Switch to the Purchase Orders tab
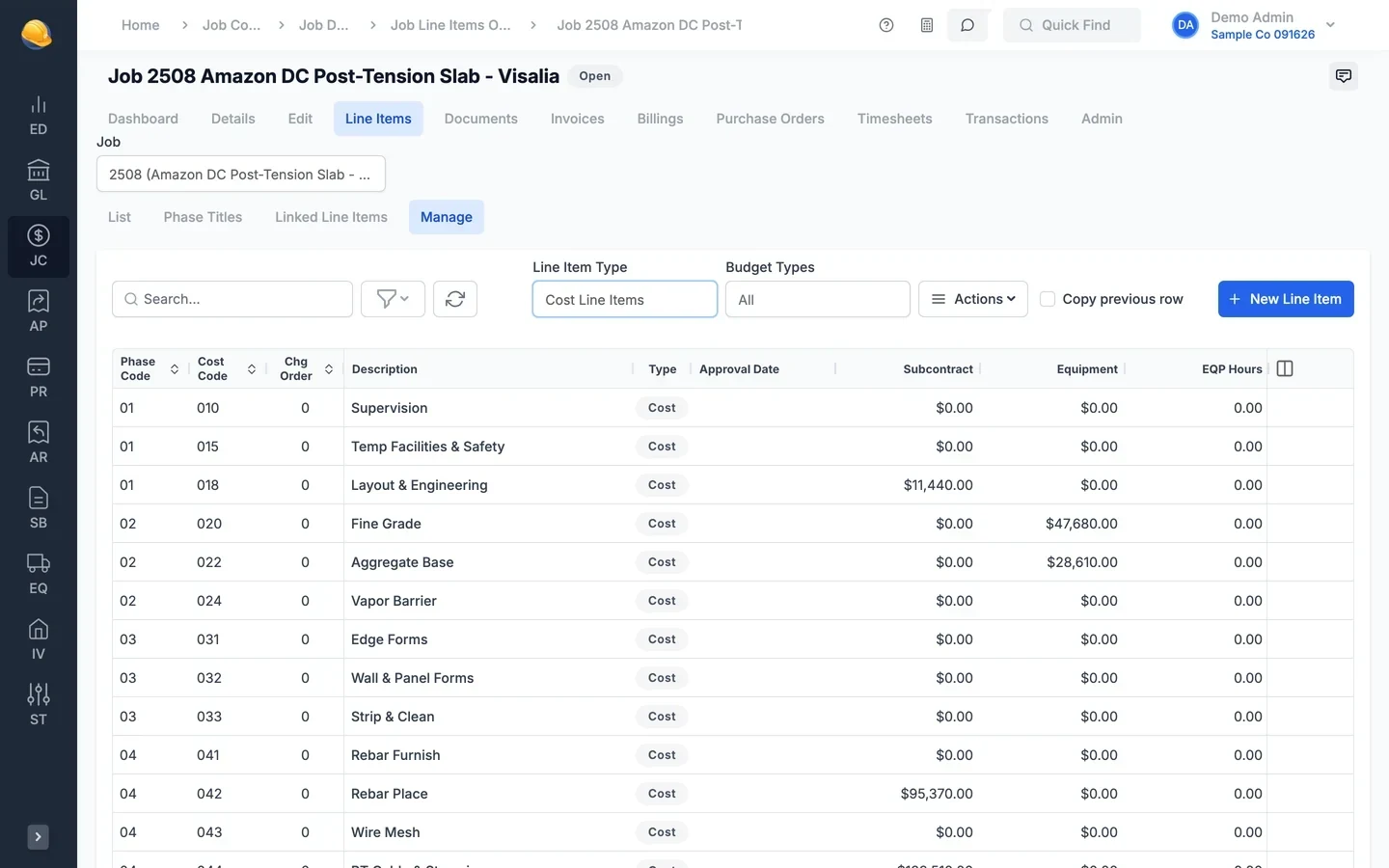Screen dimensions: 1389x868 pyautogui.click(x=770, y=119)
